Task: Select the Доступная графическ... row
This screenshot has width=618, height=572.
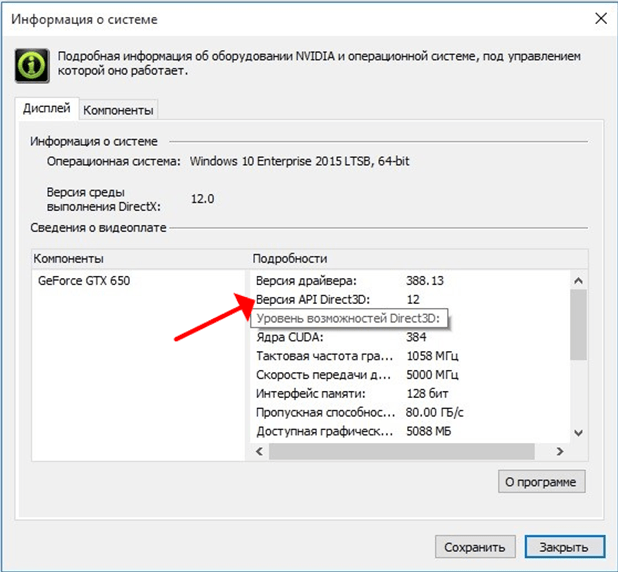Action: click(410, 431)
